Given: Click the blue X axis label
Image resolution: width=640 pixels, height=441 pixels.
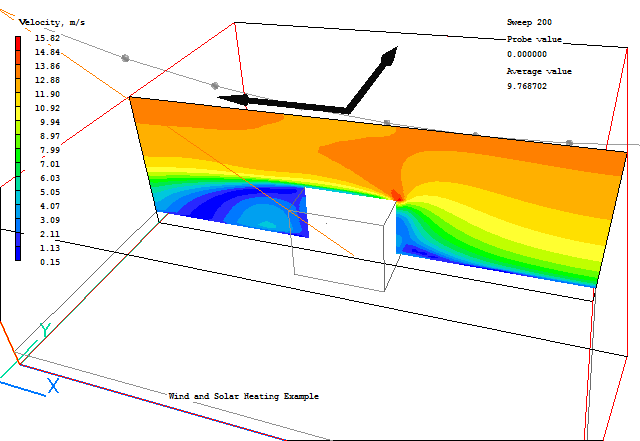Looking at the screenshot, I should (x=54, y=385).
